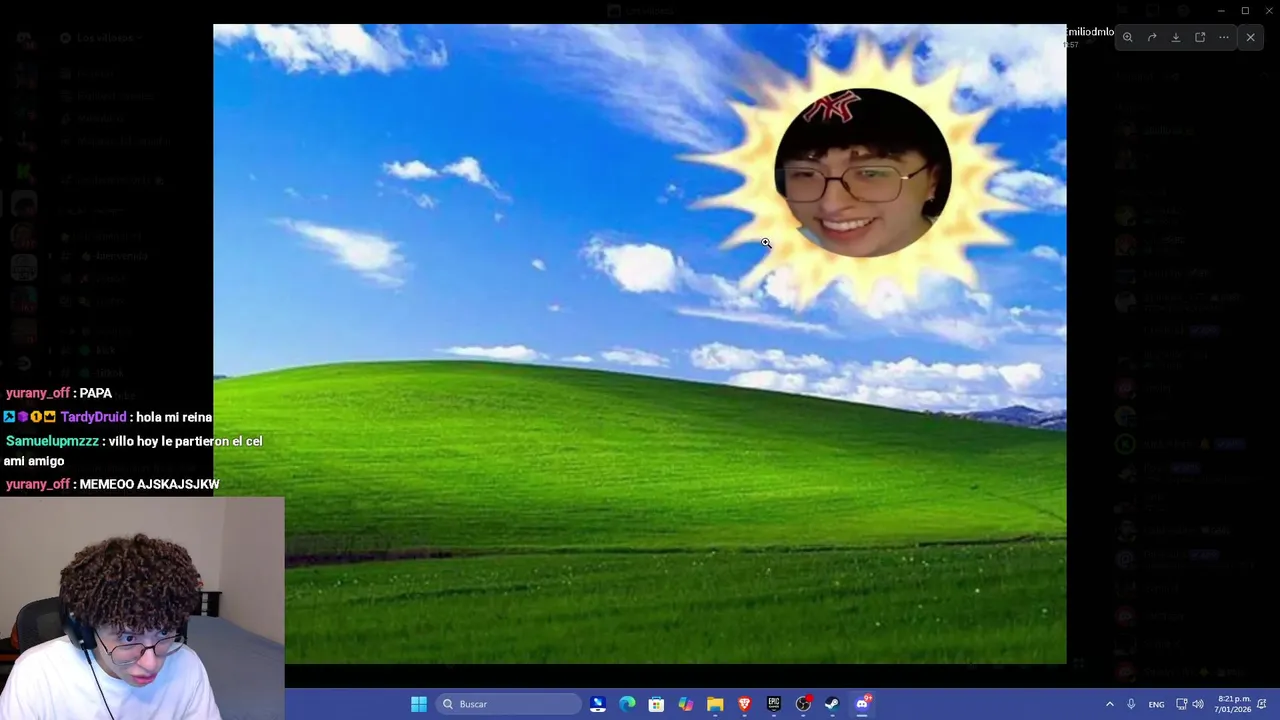The width and height of the screenshot is (1280, 720).
Task: Open the round app with red badge
Action: (803, 704)
